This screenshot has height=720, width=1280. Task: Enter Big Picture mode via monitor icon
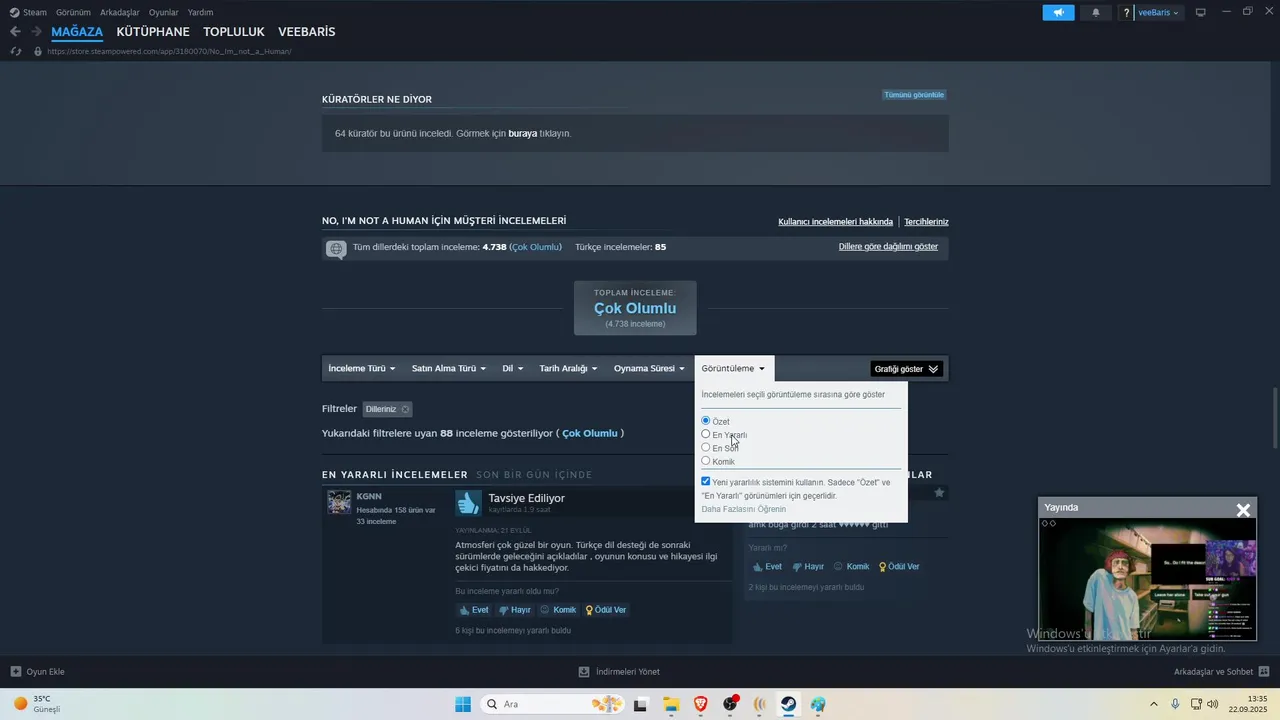point(1200,12)
